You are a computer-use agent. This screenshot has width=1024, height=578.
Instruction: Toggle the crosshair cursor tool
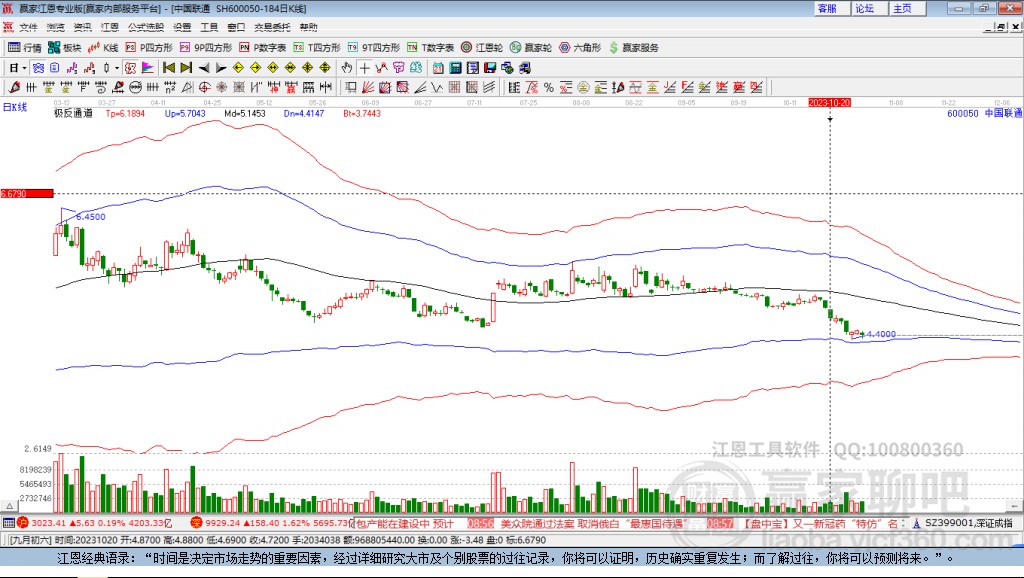coord(364,67)
